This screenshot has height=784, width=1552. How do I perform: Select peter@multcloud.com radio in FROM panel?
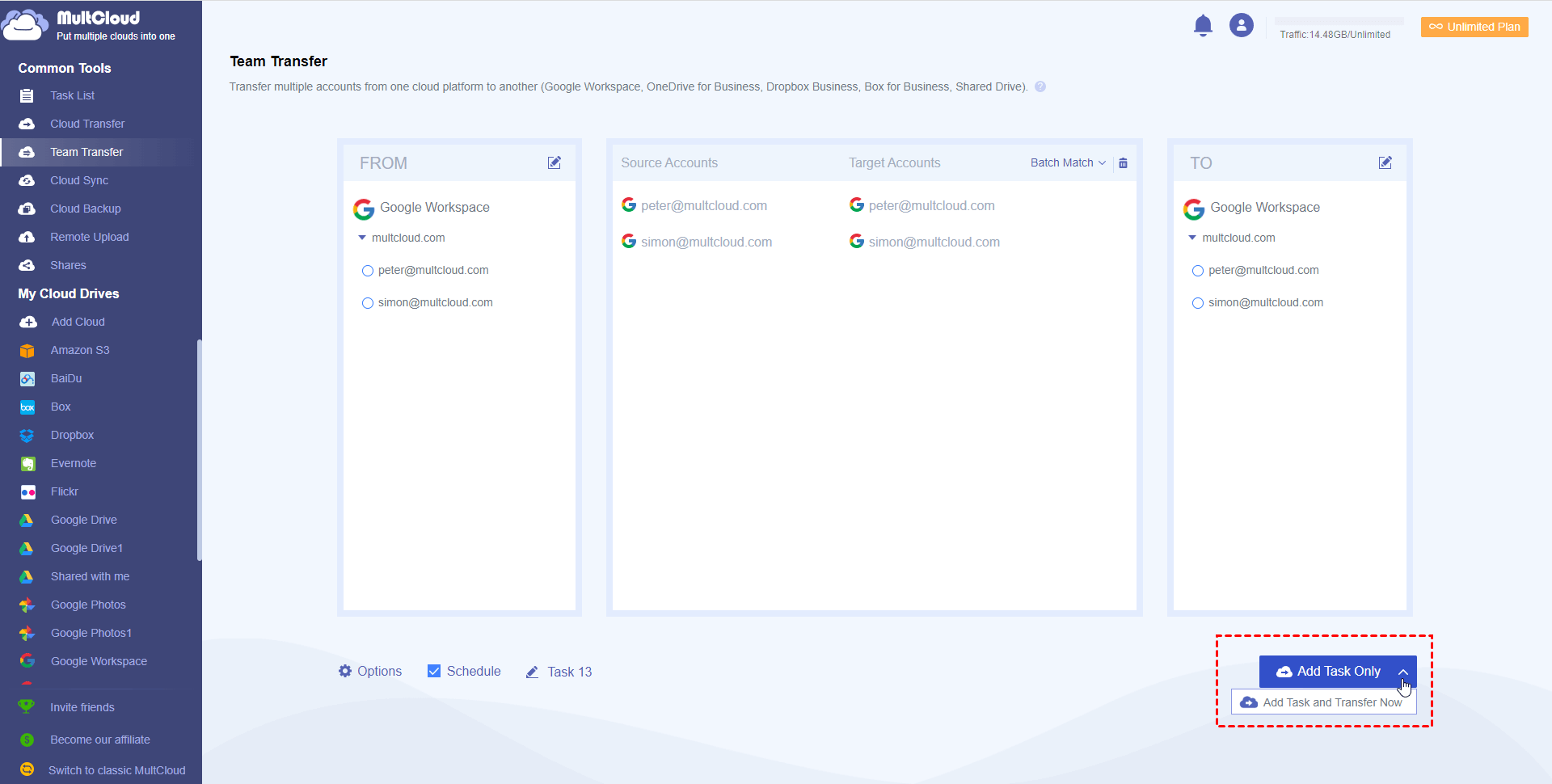pos(368,271)
